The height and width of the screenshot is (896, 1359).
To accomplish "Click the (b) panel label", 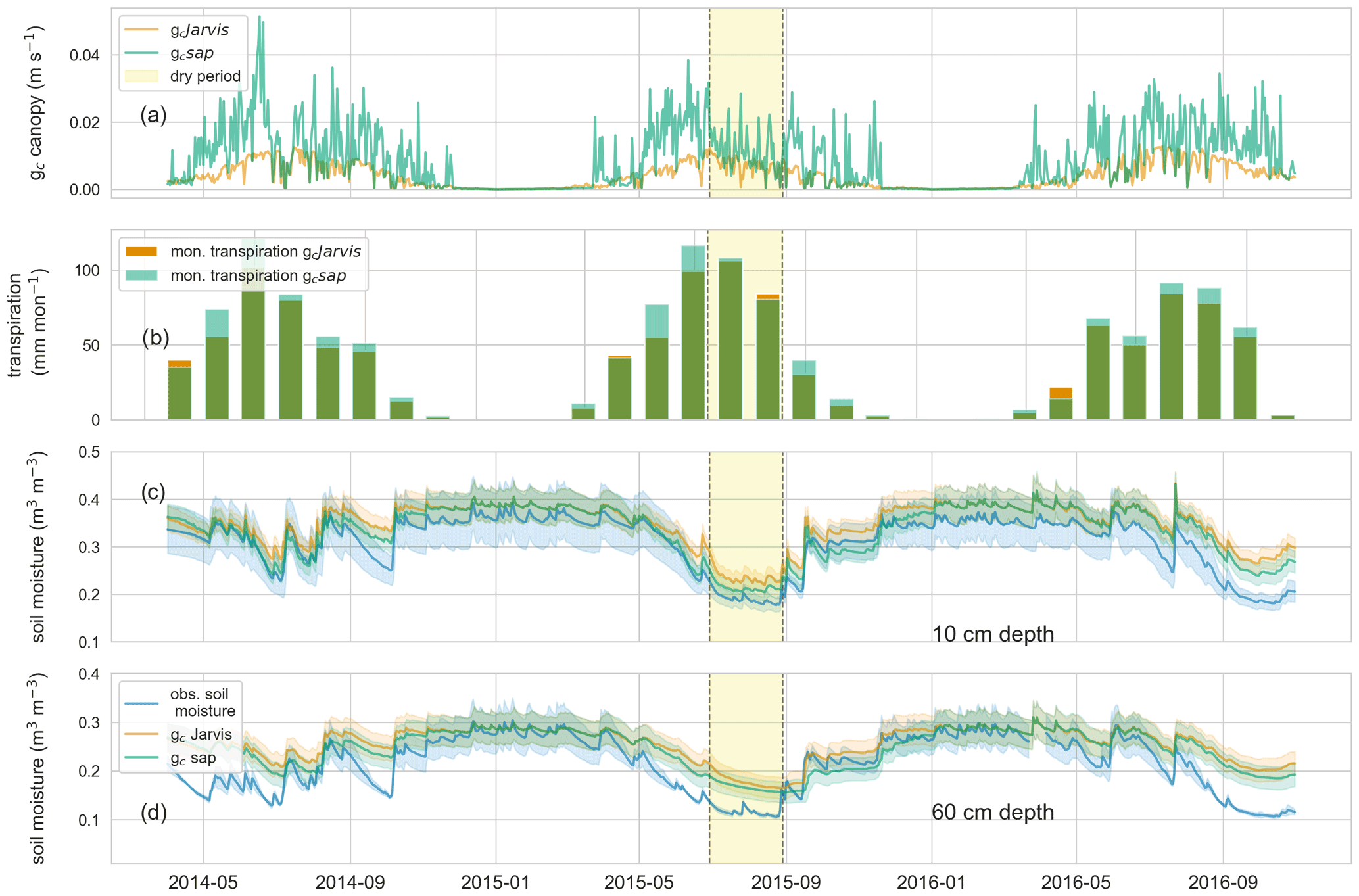I will tap(156, 337).
